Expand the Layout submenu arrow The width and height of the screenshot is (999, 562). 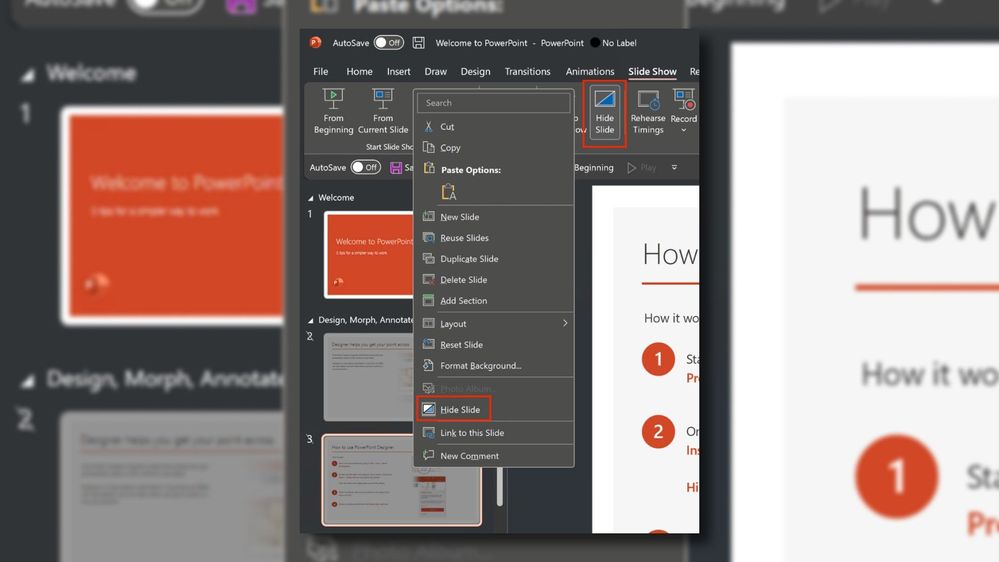coord(565,324)
